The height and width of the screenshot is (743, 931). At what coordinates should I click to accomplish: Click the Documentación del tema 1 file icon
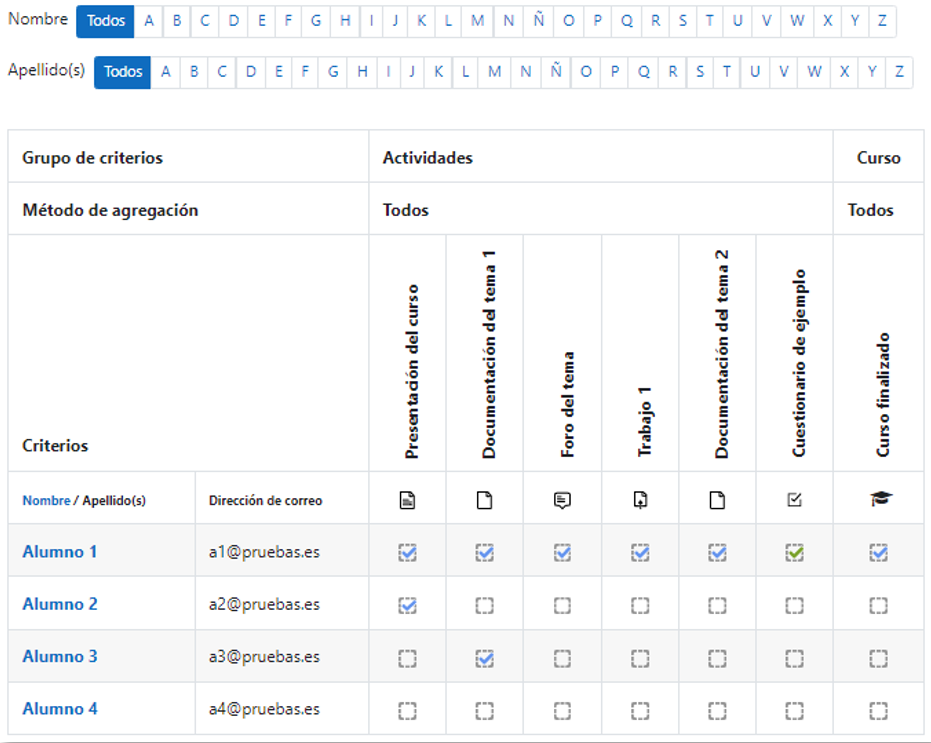(x=485, y=500)
